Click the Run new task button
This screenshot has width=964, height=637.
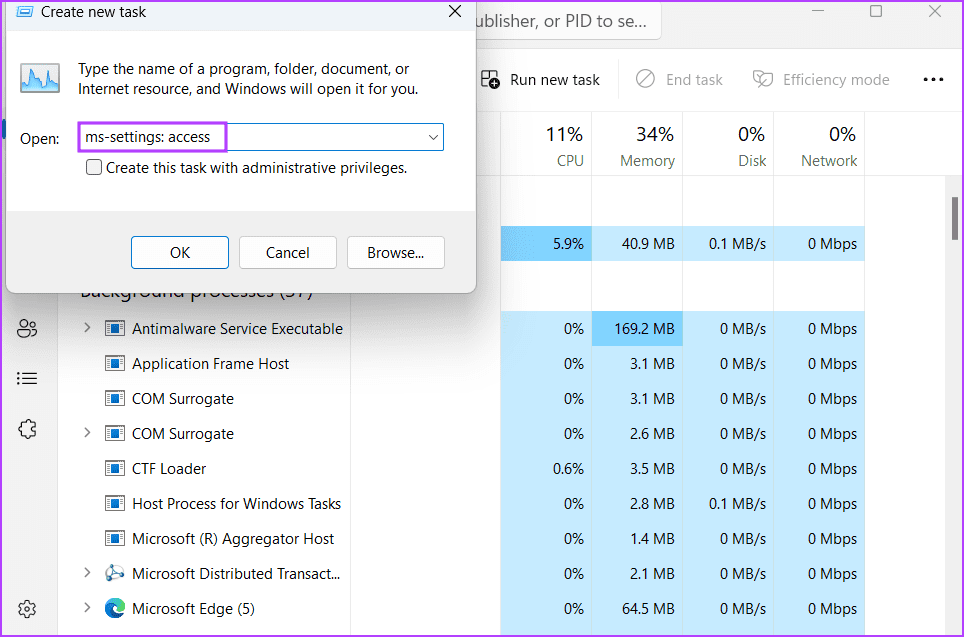[x=541, y=80]
